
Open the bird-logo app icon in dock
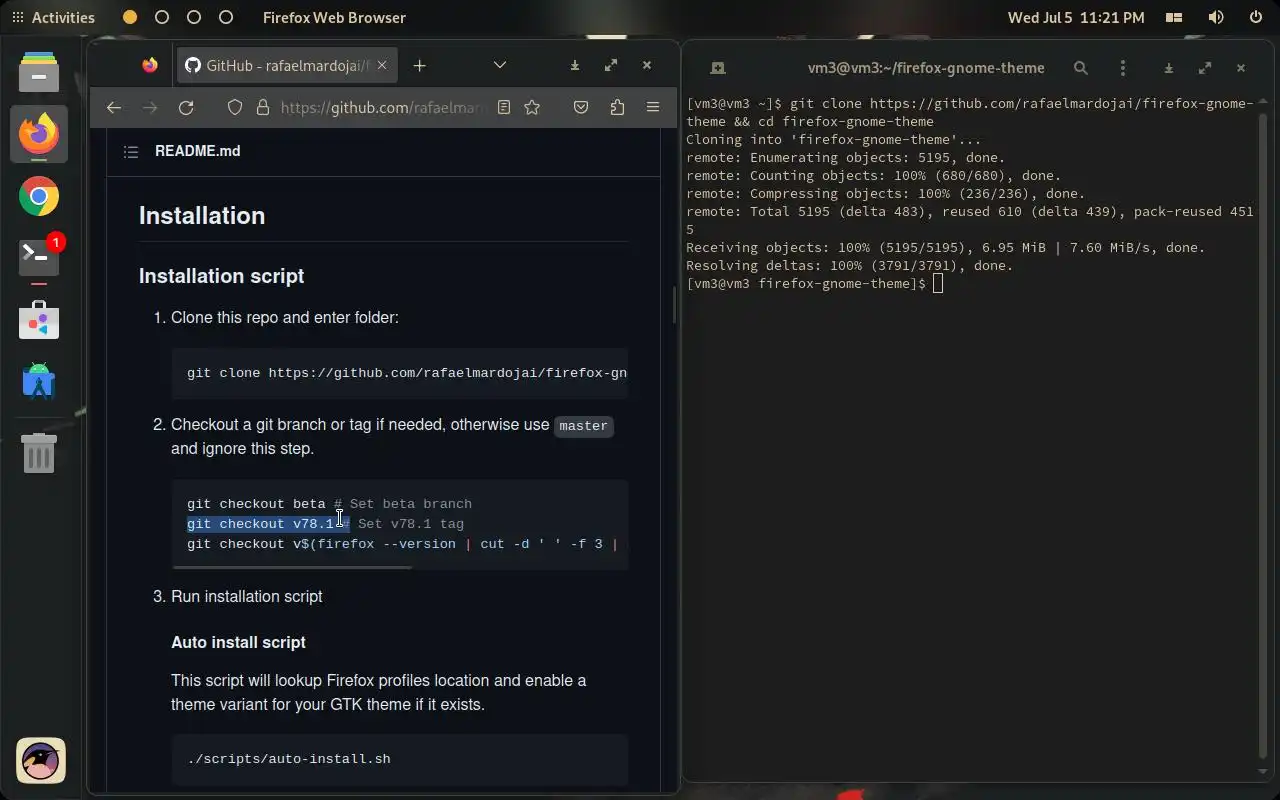pos(41,762)
